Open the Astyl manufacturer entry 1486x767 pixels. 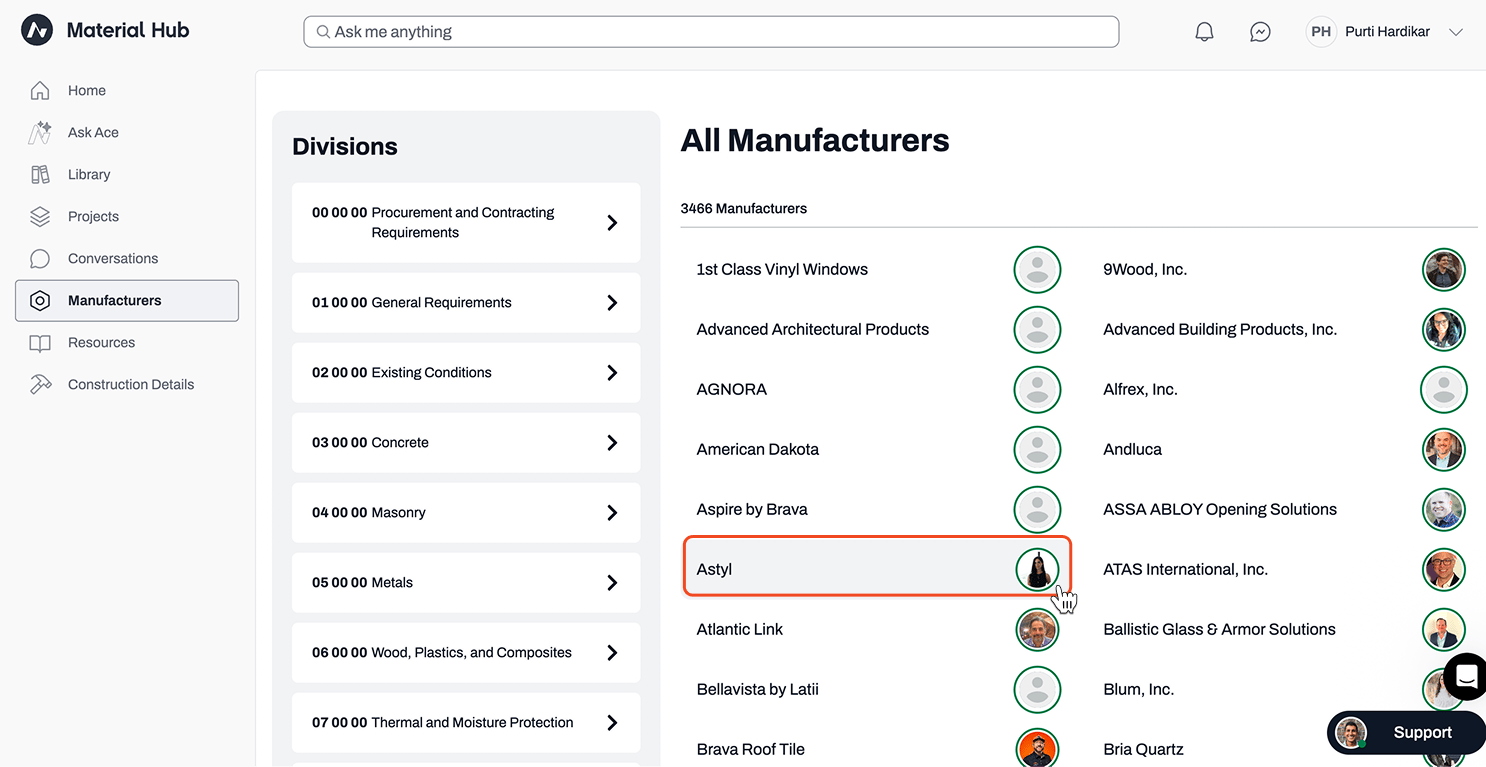click(x=877, y=569)
